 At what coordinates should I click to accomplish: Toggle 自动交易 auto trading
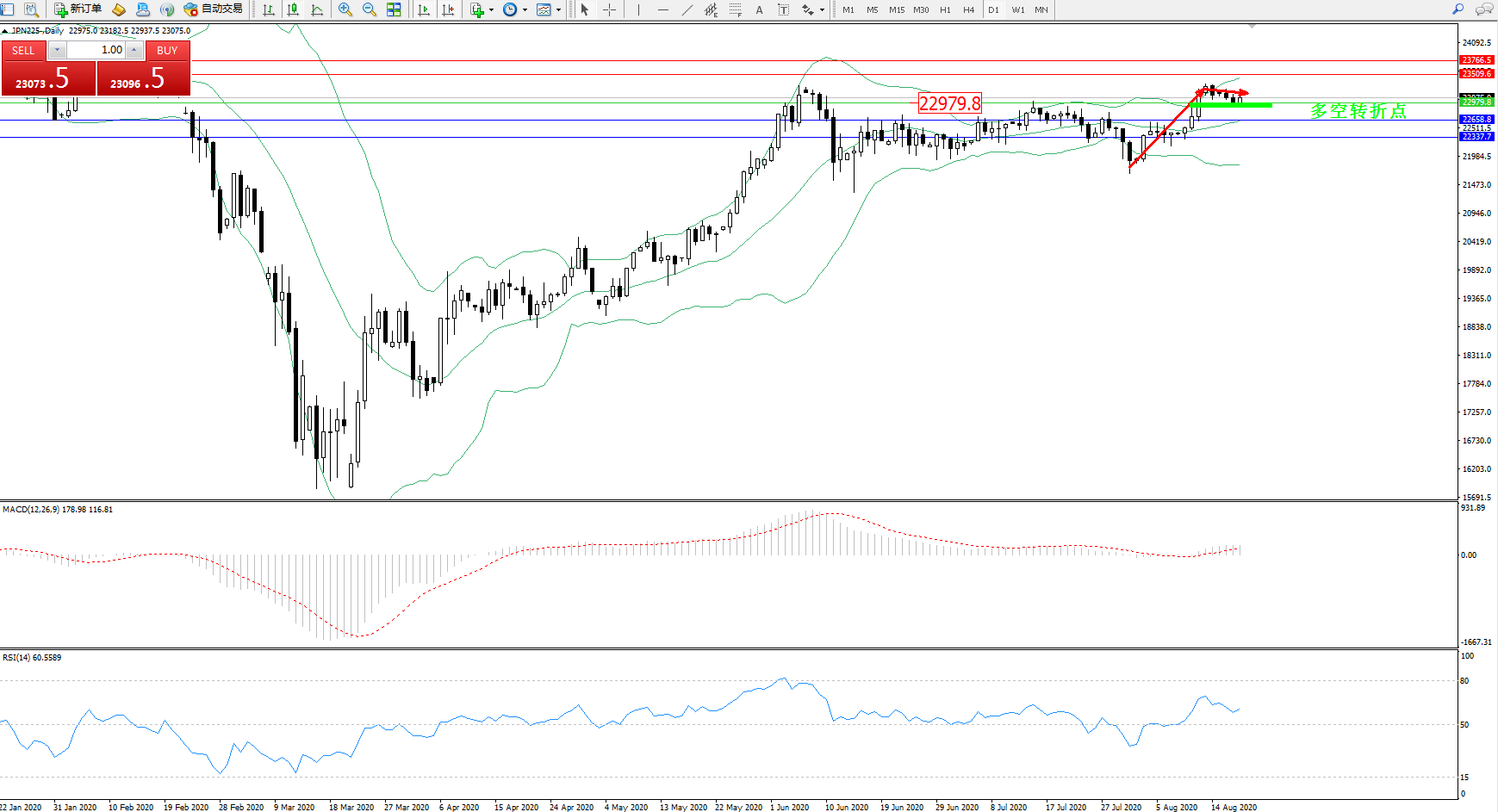point(214,9)
